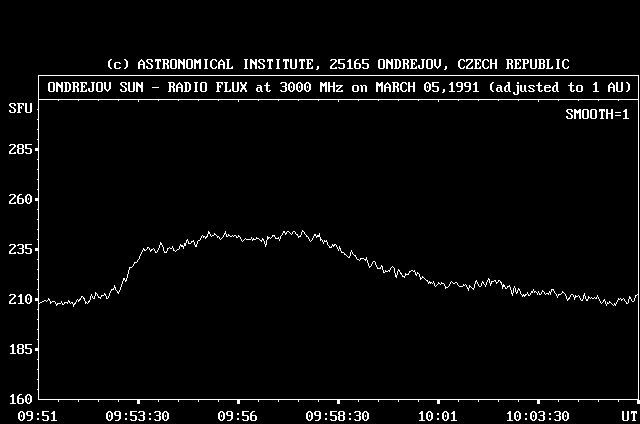Click the SFU unit label
The width and height of the screenshot is (640, 424).
coord(19,106)
